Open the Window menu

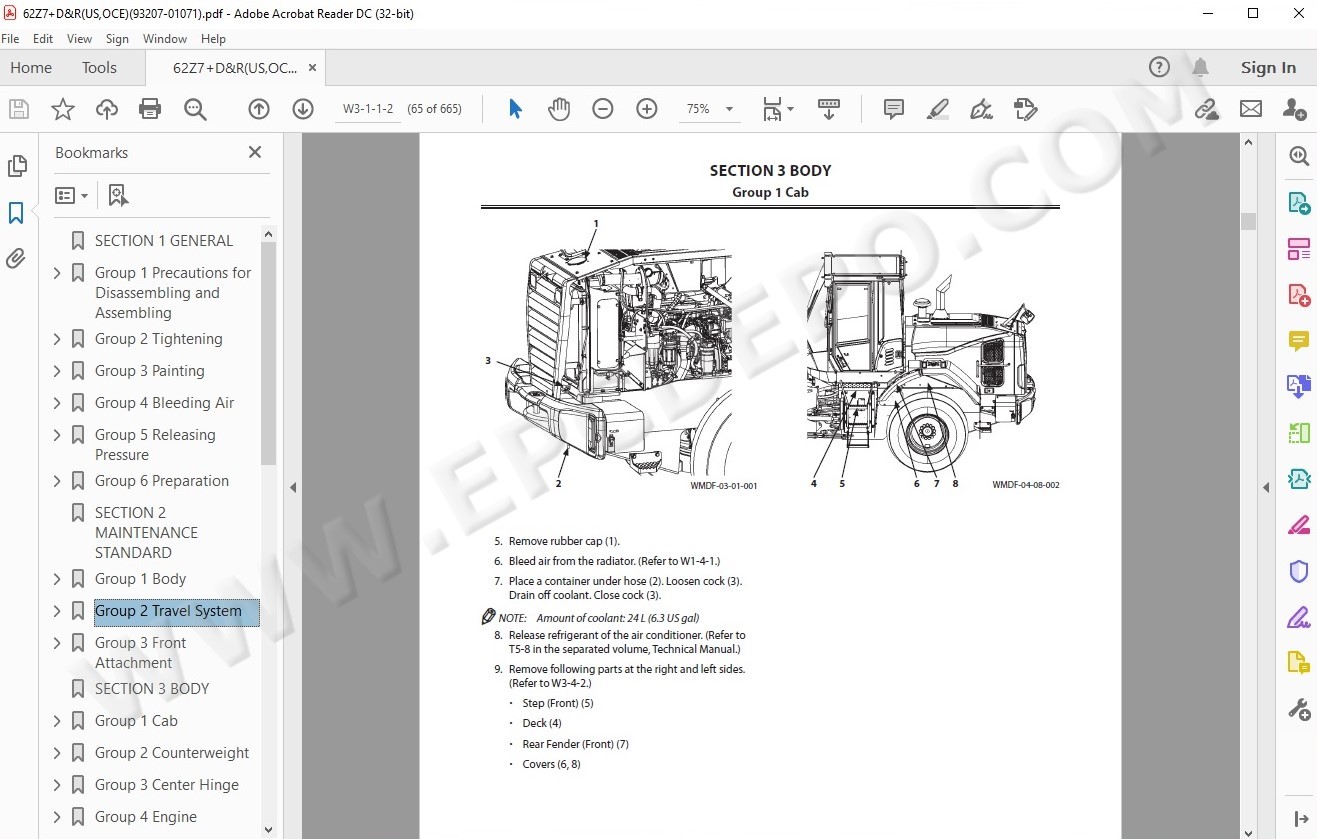click(x=165, y=39)
